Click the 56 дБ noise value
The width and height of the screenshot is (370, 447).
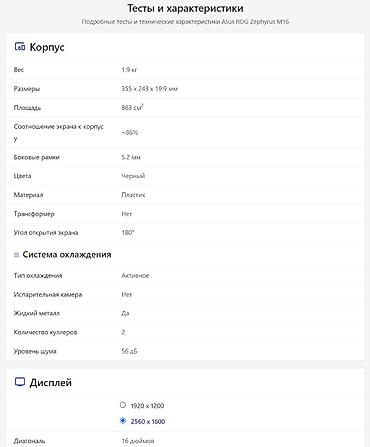pyautogui.click(x=129, y=351)
